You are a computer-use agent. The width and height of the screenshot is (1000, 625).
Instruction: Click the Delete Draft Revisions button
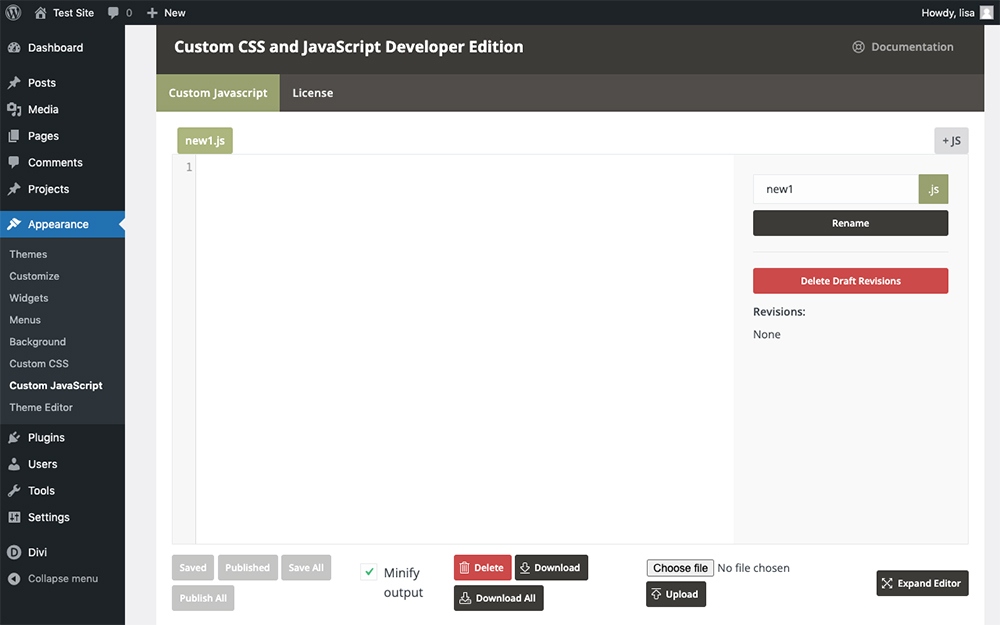coord(850,281)
